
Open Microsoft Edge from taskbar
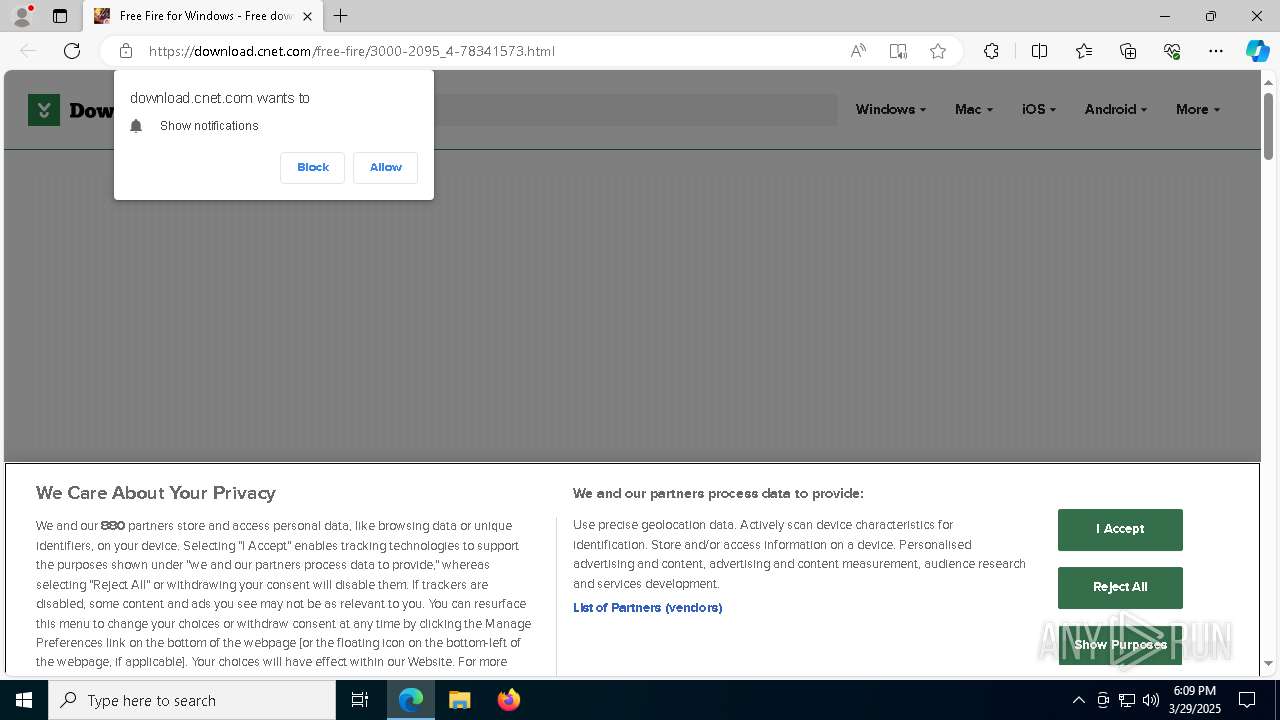[411, 700]
